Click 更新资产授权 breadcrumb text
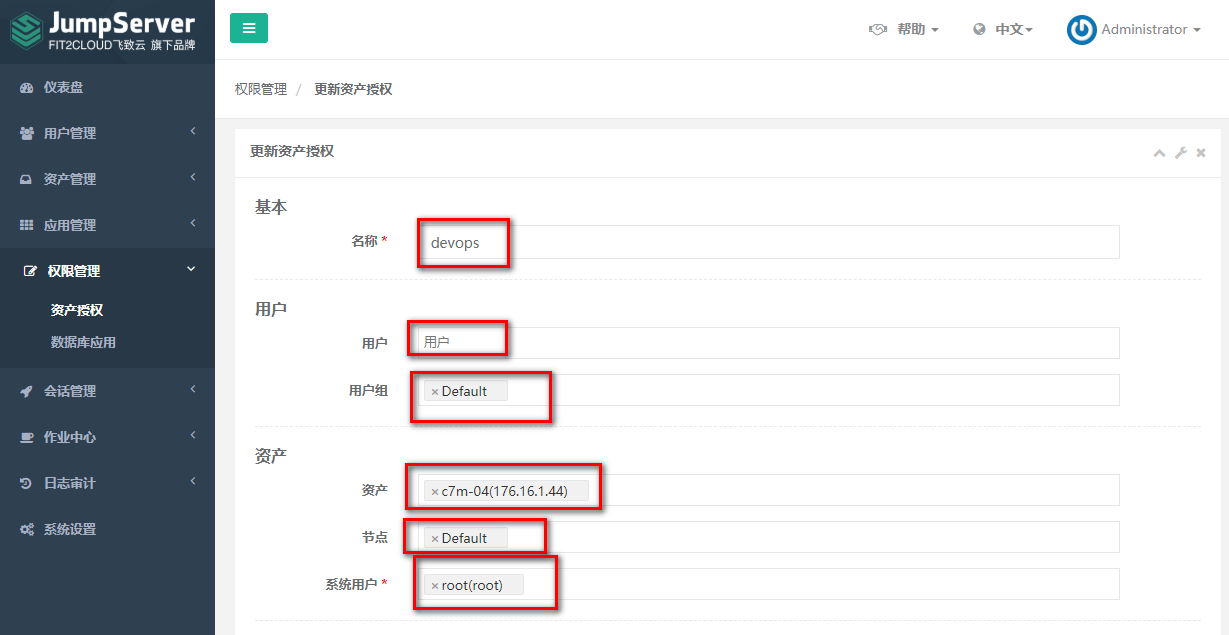Screen dimensions: 1229x635 click(353, 89)
